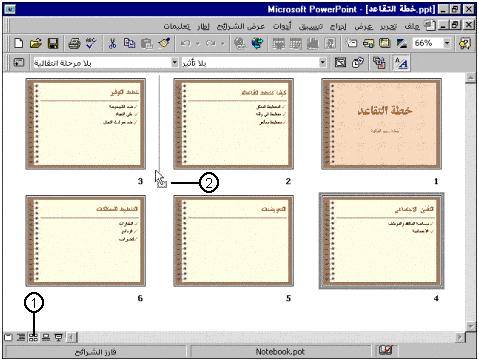Toggle Show Formatting button
The width and height of the screenshot is (479, 361).
pos(401,62)
